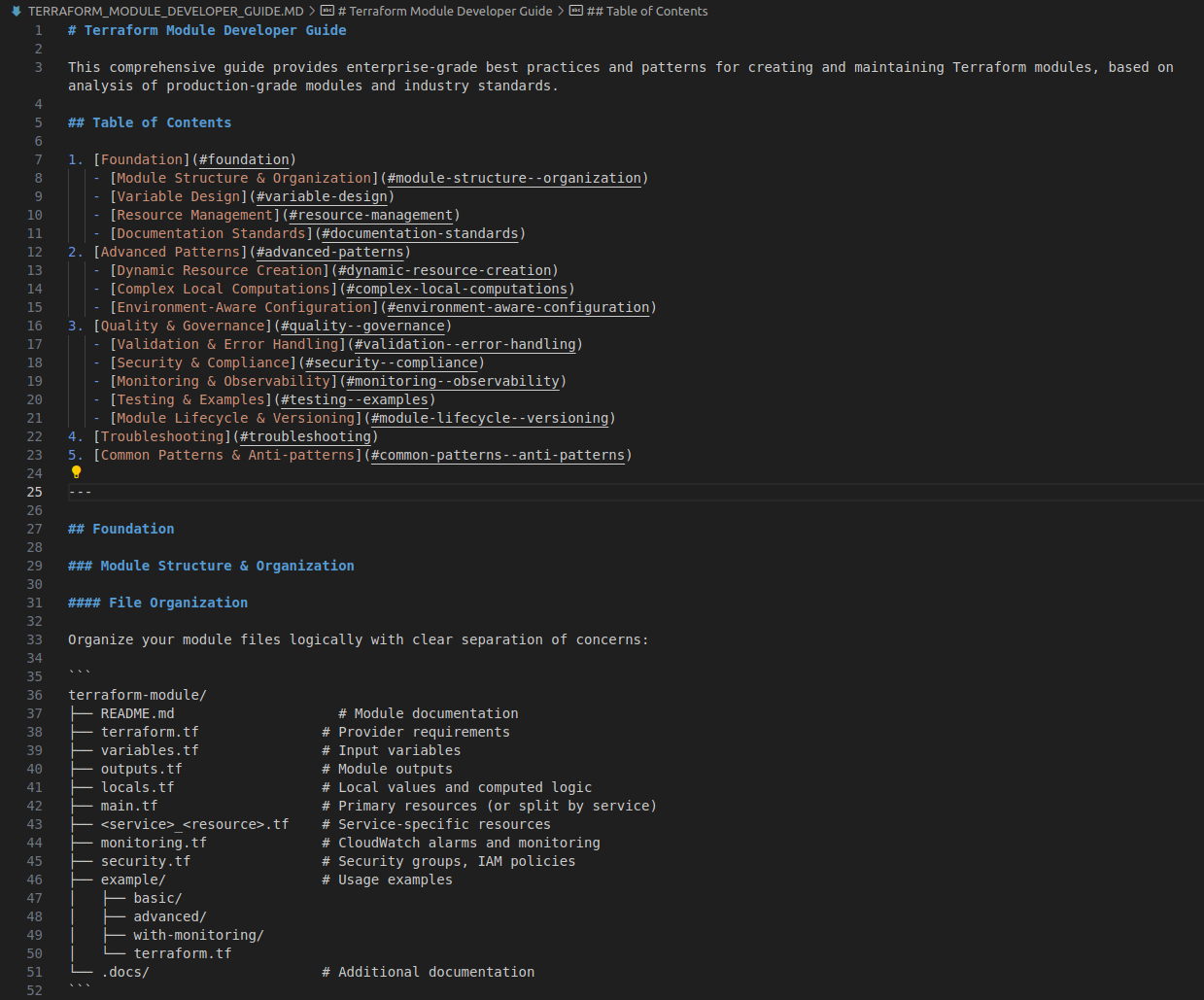The width and height of the screenshot is (1204, 1000).
Task: Follow the #foundation link
Action: [x=244, y=159]
